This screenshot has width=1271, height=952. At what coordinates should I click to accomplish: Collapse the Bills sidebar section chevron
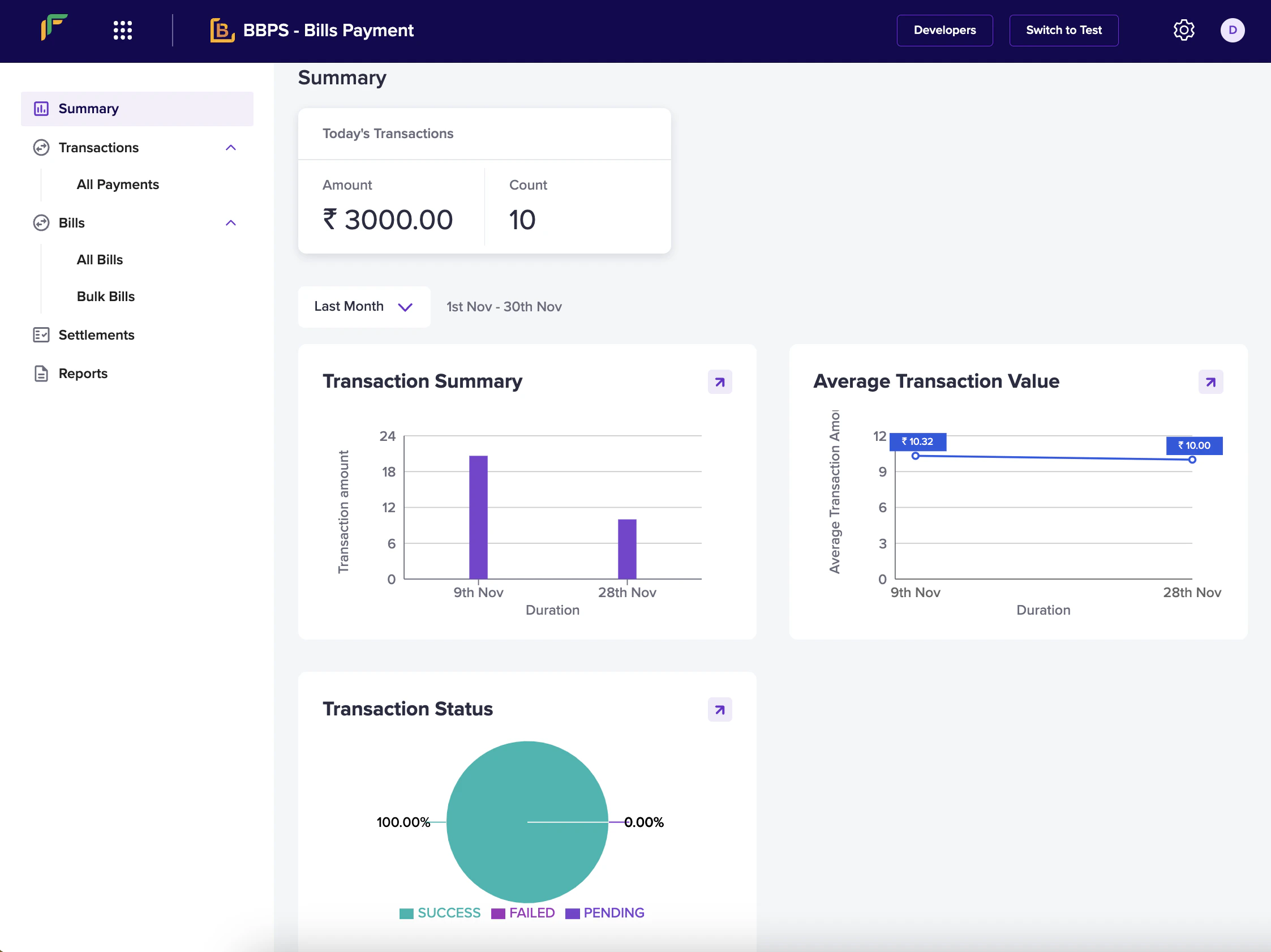(x=231, y=223)
